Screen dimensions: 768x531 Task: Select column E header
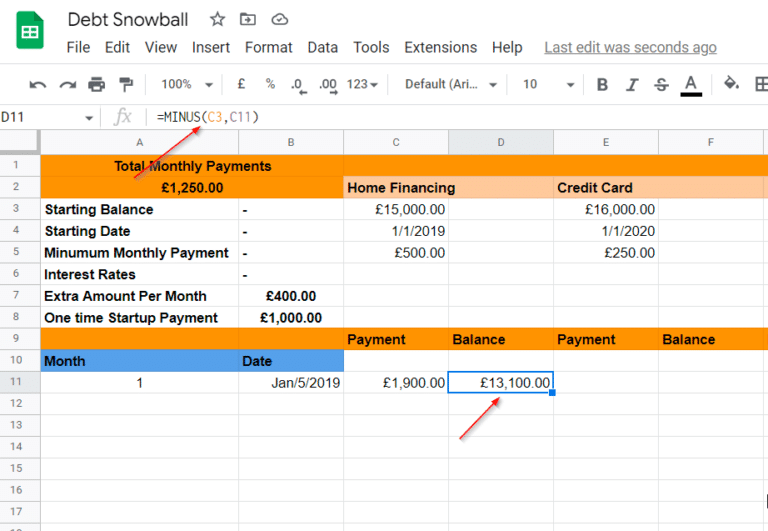point(606,143)
